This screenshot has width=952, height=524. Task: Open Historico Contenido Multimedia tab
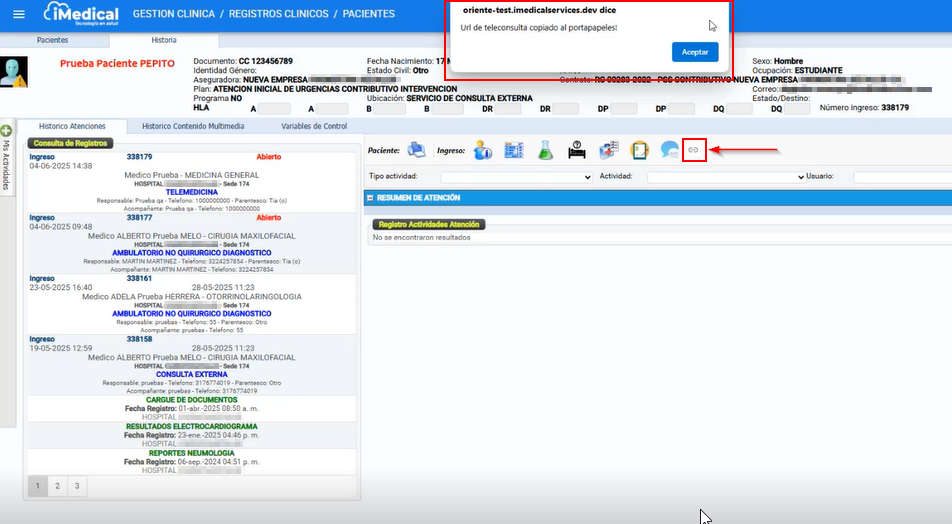click(x=192, y=126)
